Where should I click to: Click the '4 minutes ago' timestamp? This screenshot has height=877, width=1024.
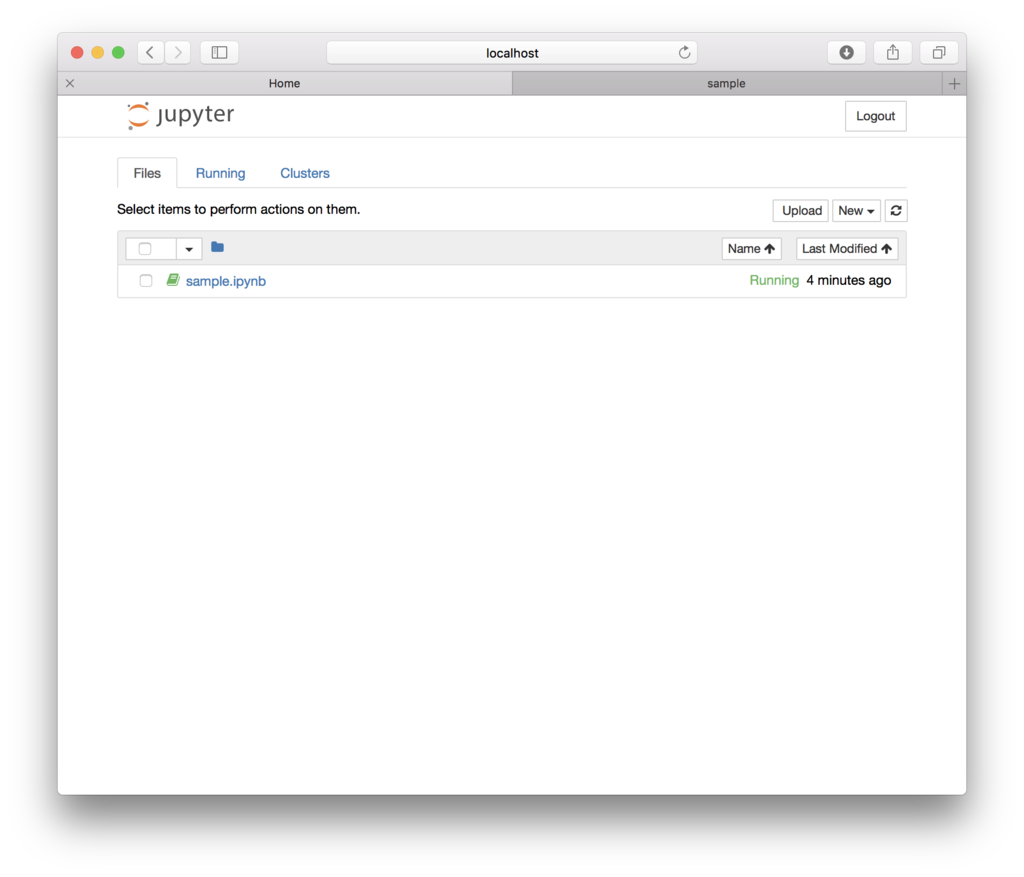pos(848,280)
